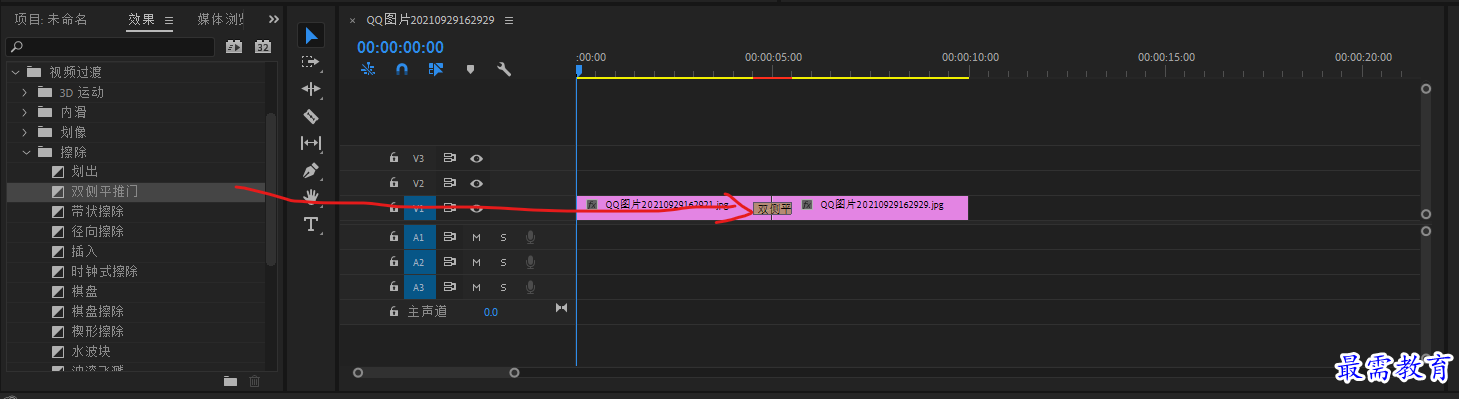1459x399 pixels.
Task: Solo track A1
Action: pyautogui.click(x=503, y=238)
